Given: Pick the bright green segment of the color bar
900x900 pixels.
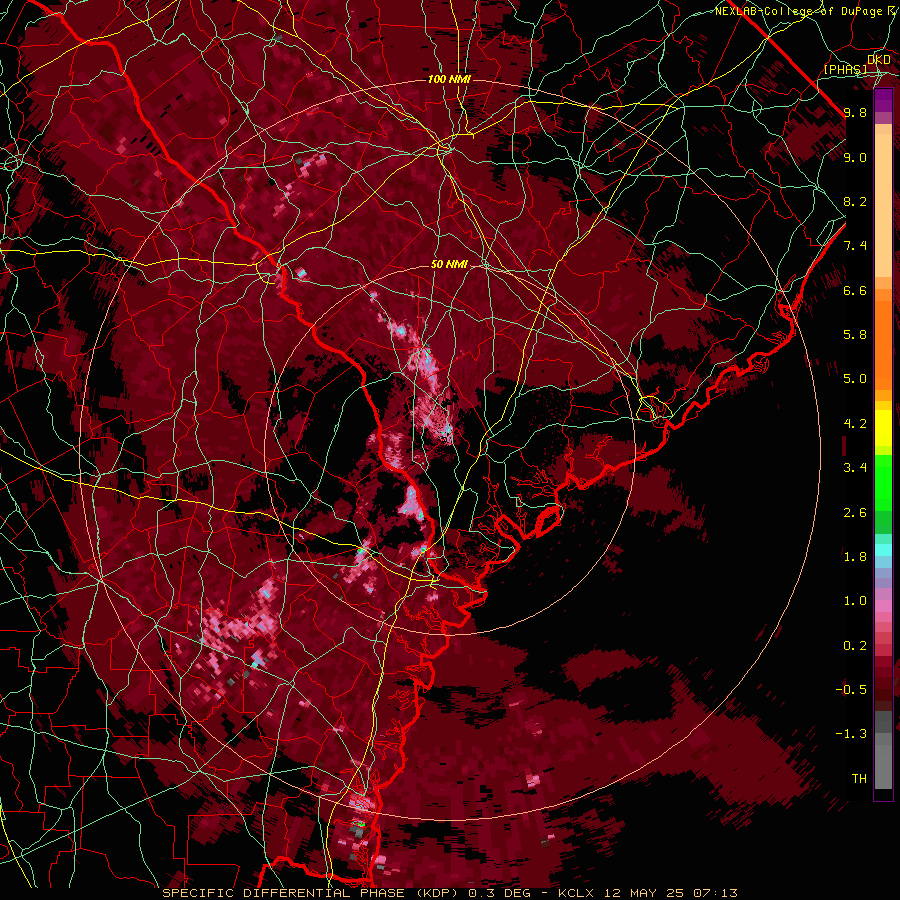Looking at the screenshot, I should click(883, 482).
